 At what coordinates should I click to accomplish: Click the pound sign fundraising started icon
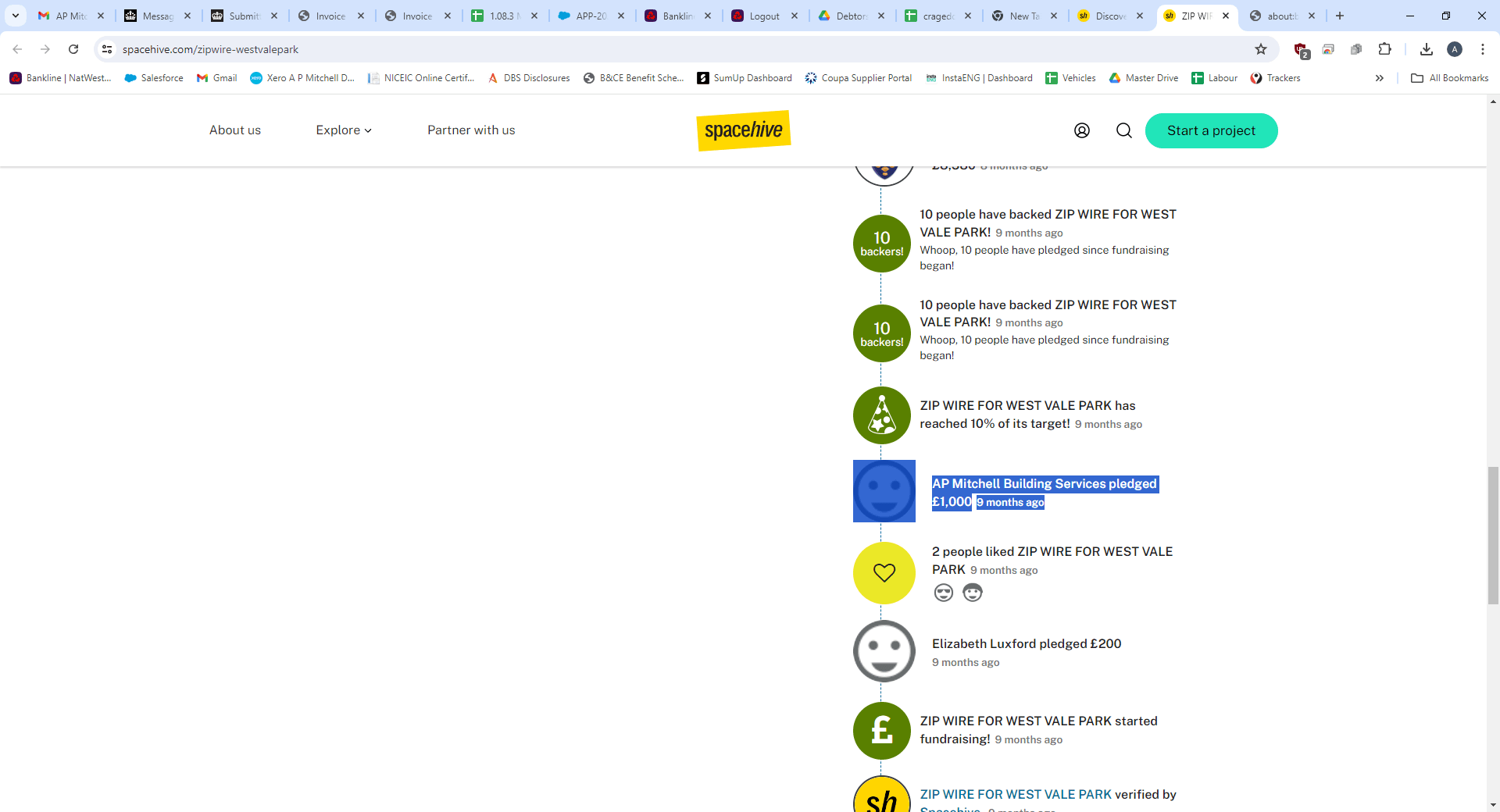pyautogui.click(x=882, y=731)
